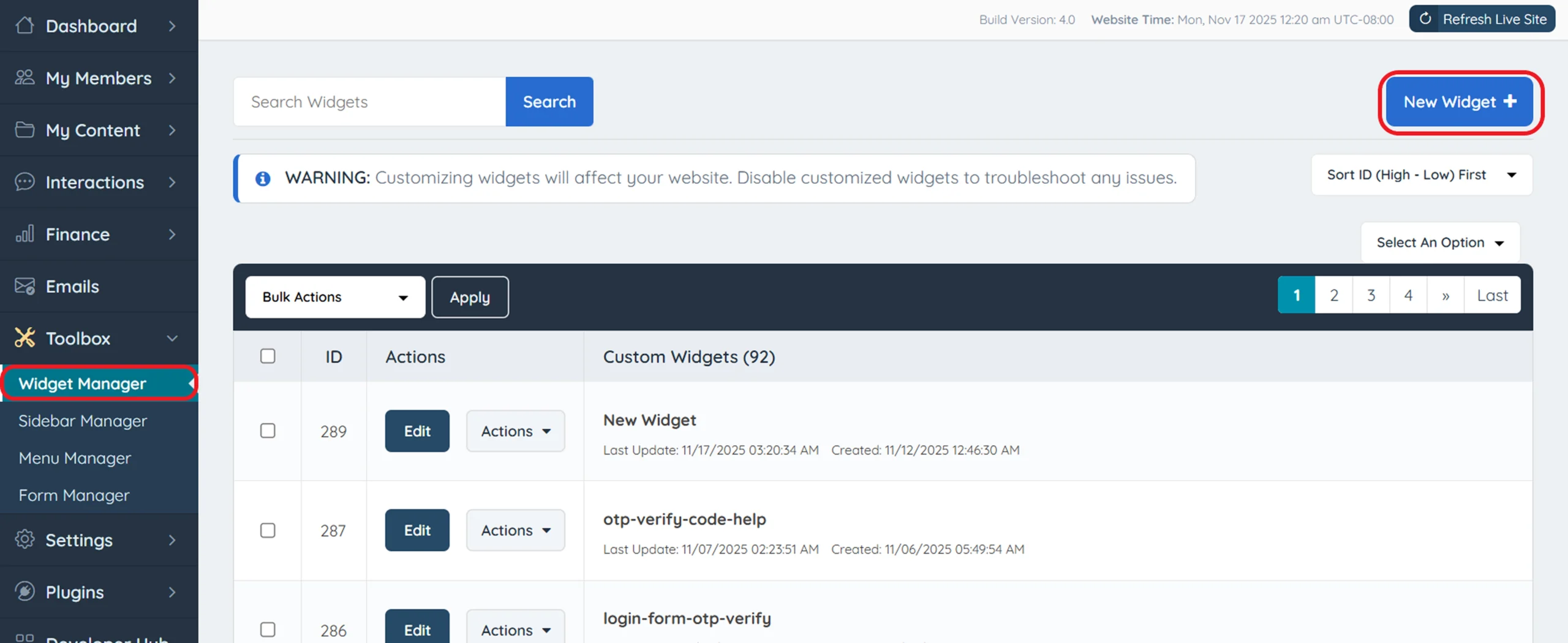Open the Bulk Actions dropdown
1568x643 pixels.
pyautogui.click(x=335, y=297)
